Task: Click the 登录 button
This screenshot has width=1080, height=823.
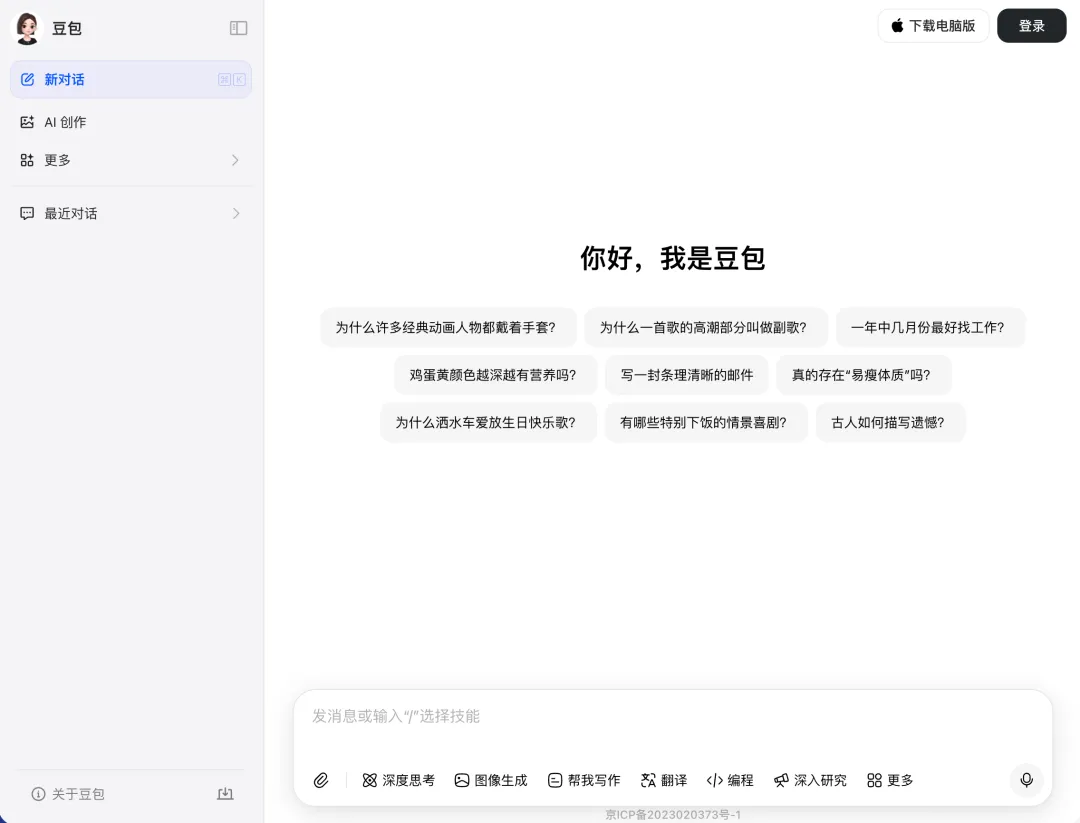Action: pos(1032,26)
